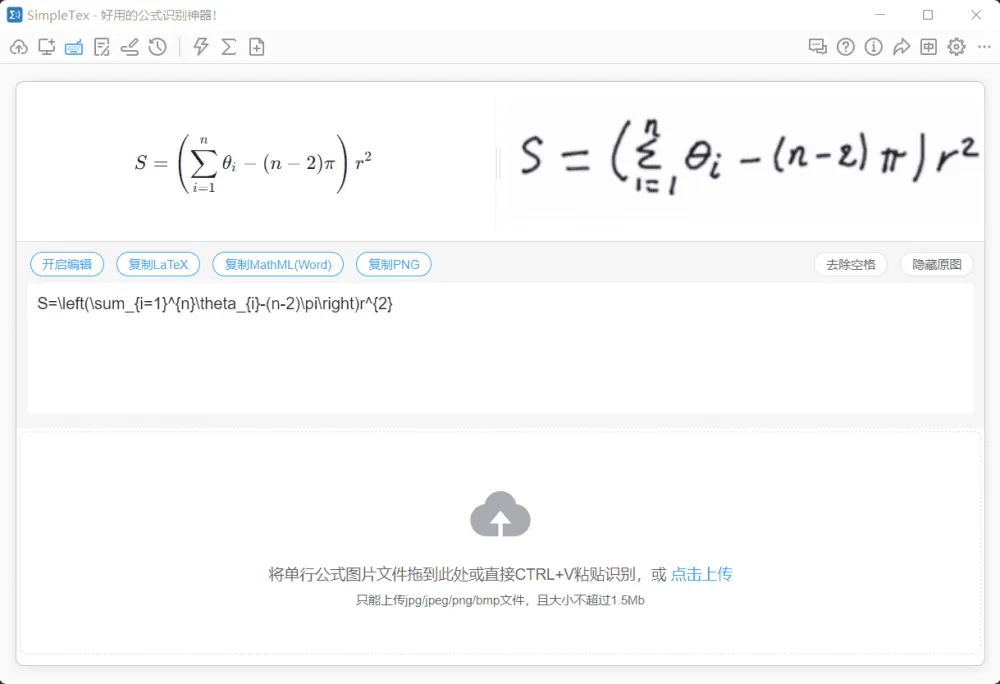Image resolution: width=1000 pixels, height=684 pixels.
Task: Open the recognition history icon
Action: click(x=157, y=46)
